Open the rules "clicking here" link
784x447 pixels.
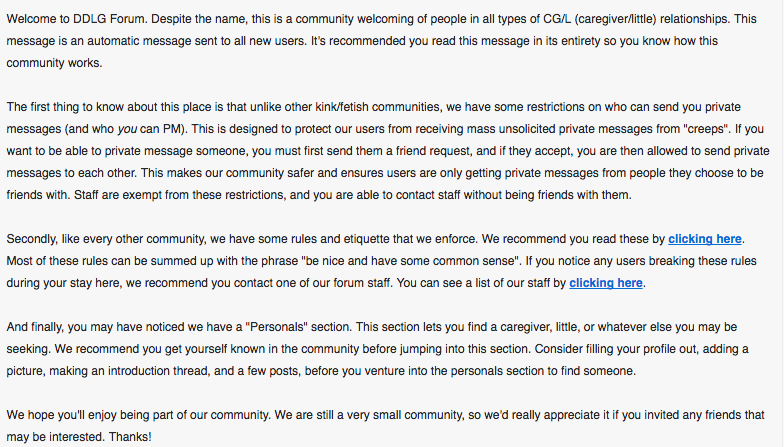(704, 239)
